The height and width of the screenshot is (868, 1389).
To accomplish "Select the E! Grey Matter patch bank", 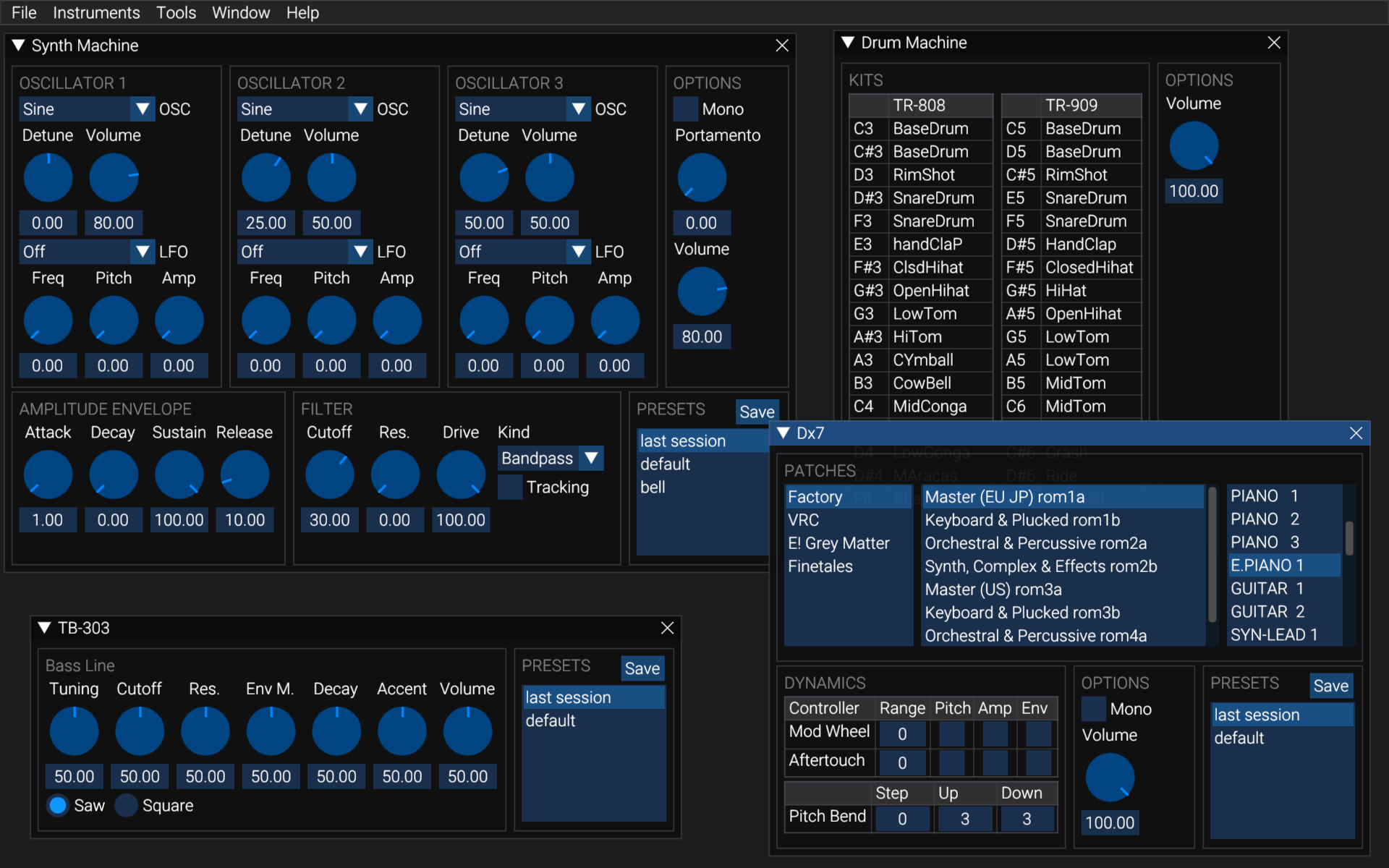I will click(838, 543).
